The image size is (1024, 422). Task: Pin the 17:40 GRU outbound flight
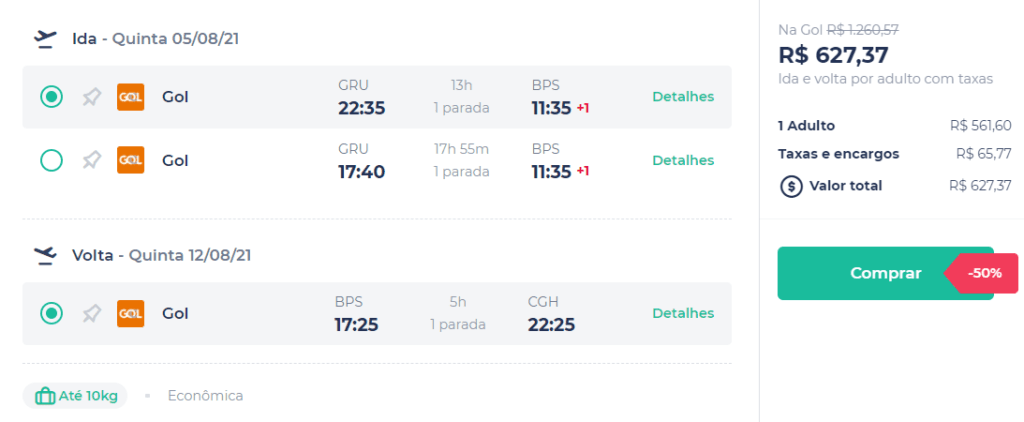click(x=91, y=160)
